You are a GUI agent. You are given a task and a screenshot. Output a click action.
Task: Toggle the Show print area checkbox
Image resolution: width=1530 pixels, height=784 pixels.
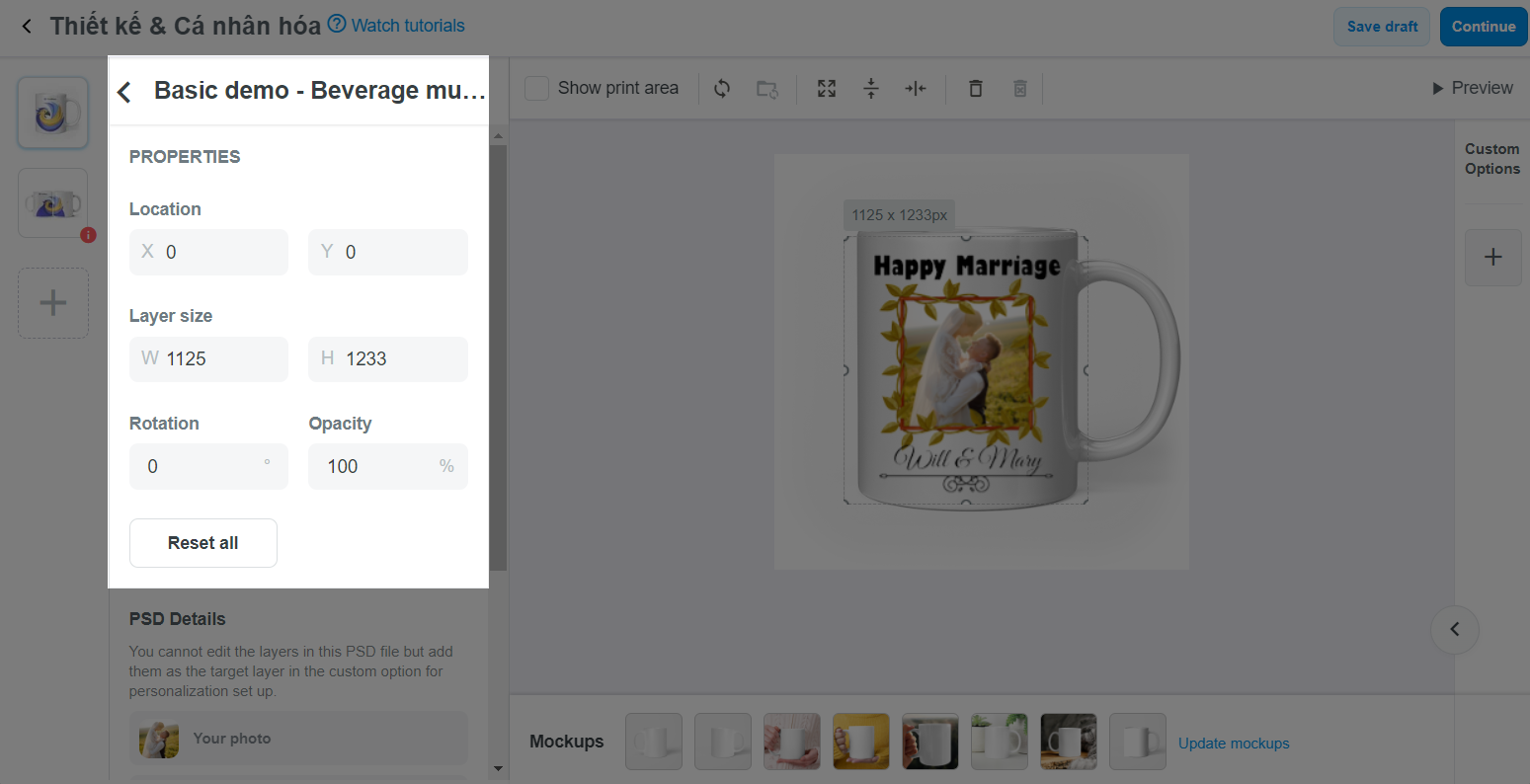pos(536,88)
